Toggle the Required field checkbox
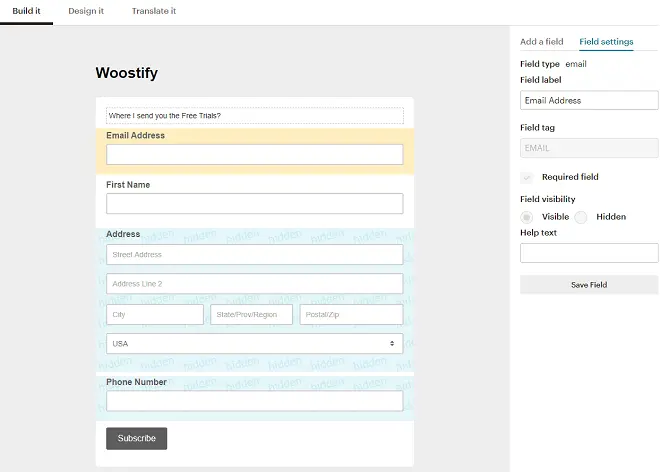The image size is (660, 472). point(526,177)
